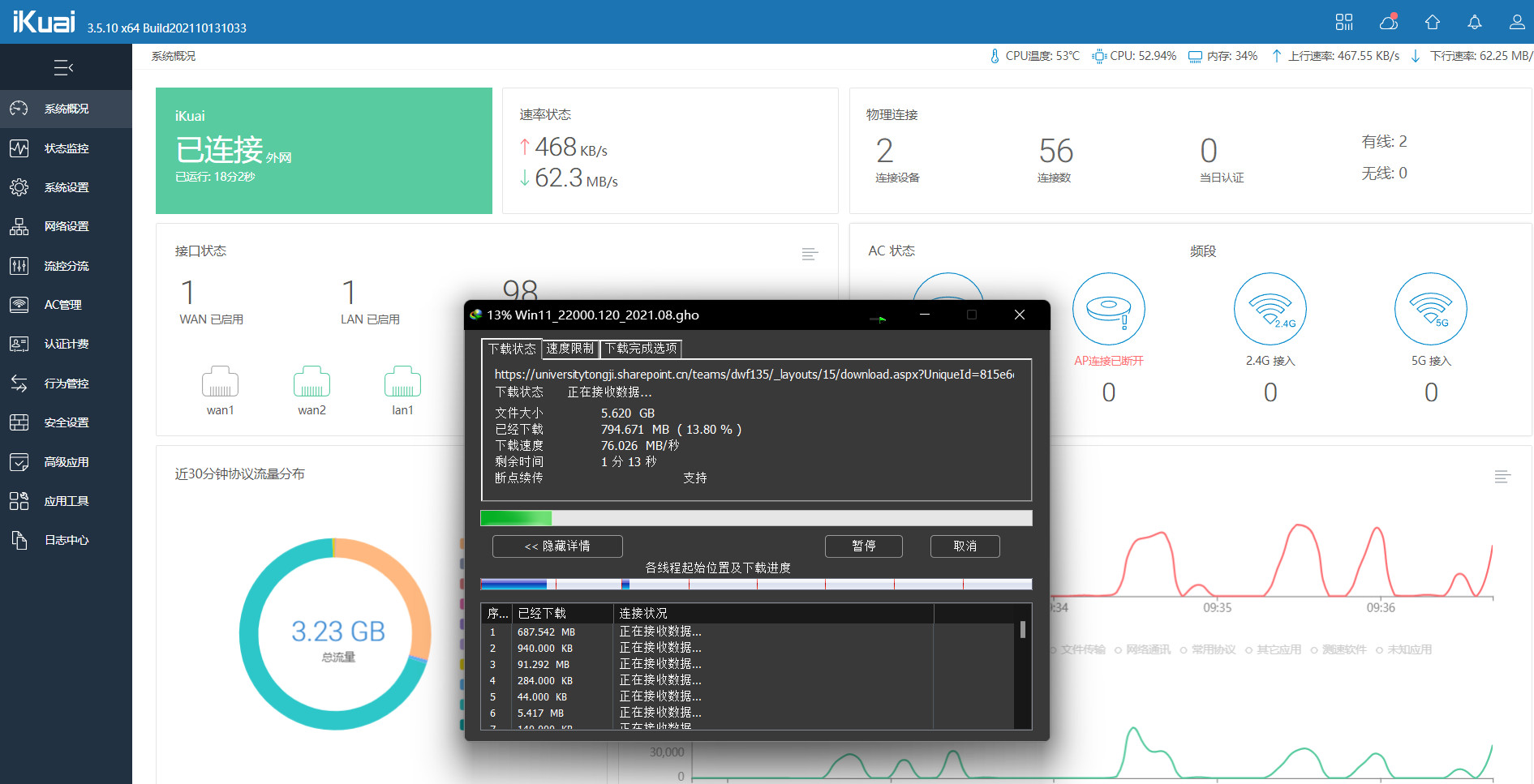This screenshot has width=1534, height=784.
Task: Click the home icon in header
Action: pos(1433,22)
